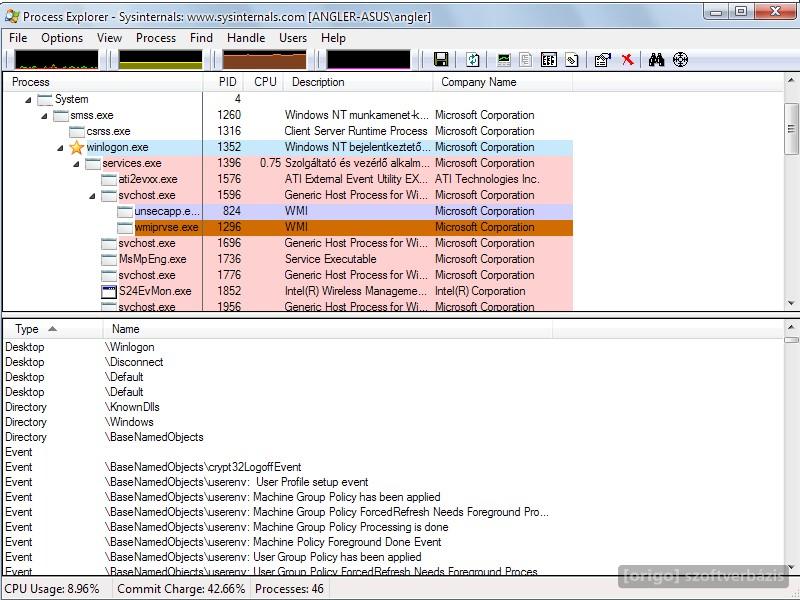Open the System Information toolbar icon
The width and height of the screenshot is (800, 600).
504,60
